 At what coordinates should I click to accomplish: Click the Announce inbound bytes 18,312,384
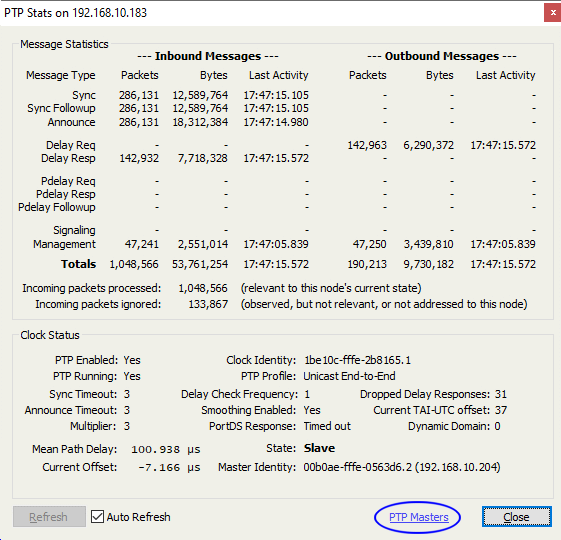[200, 122]
